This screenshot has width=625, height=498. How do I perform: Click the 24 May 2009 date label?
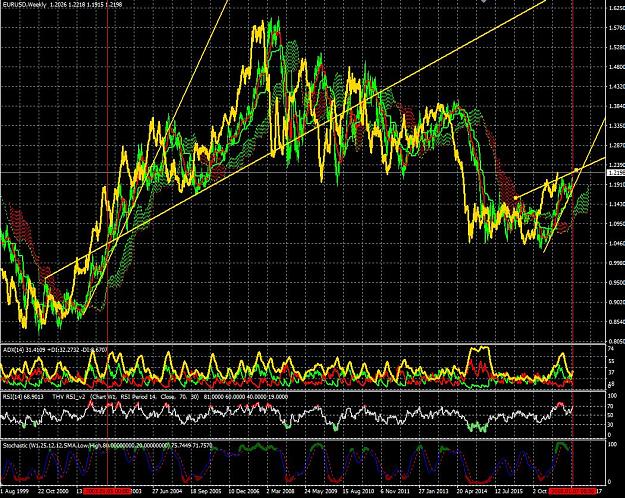click(x=320, y=491)
